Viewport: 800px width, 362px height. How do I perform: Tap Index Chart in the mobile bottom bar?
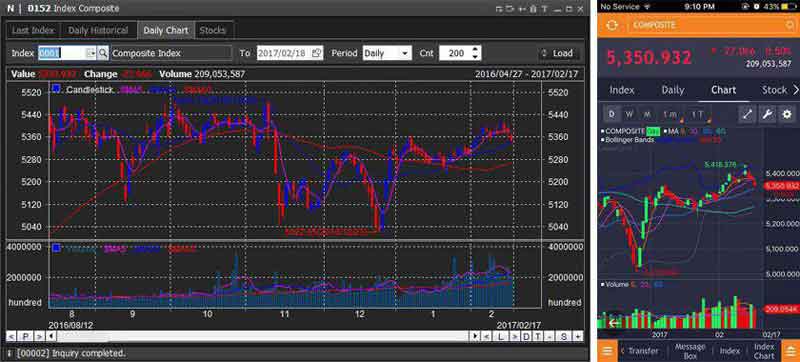(764, 351)
